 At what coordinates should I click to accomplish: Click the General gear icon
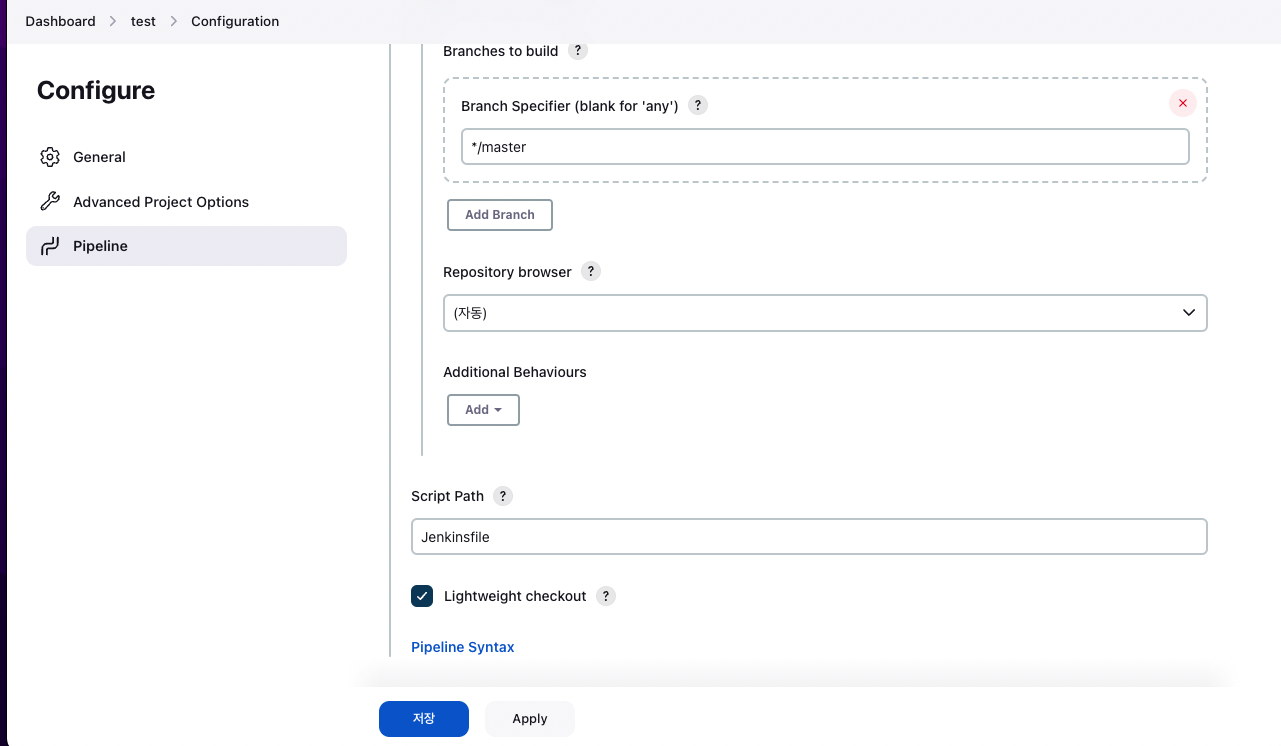50,157
